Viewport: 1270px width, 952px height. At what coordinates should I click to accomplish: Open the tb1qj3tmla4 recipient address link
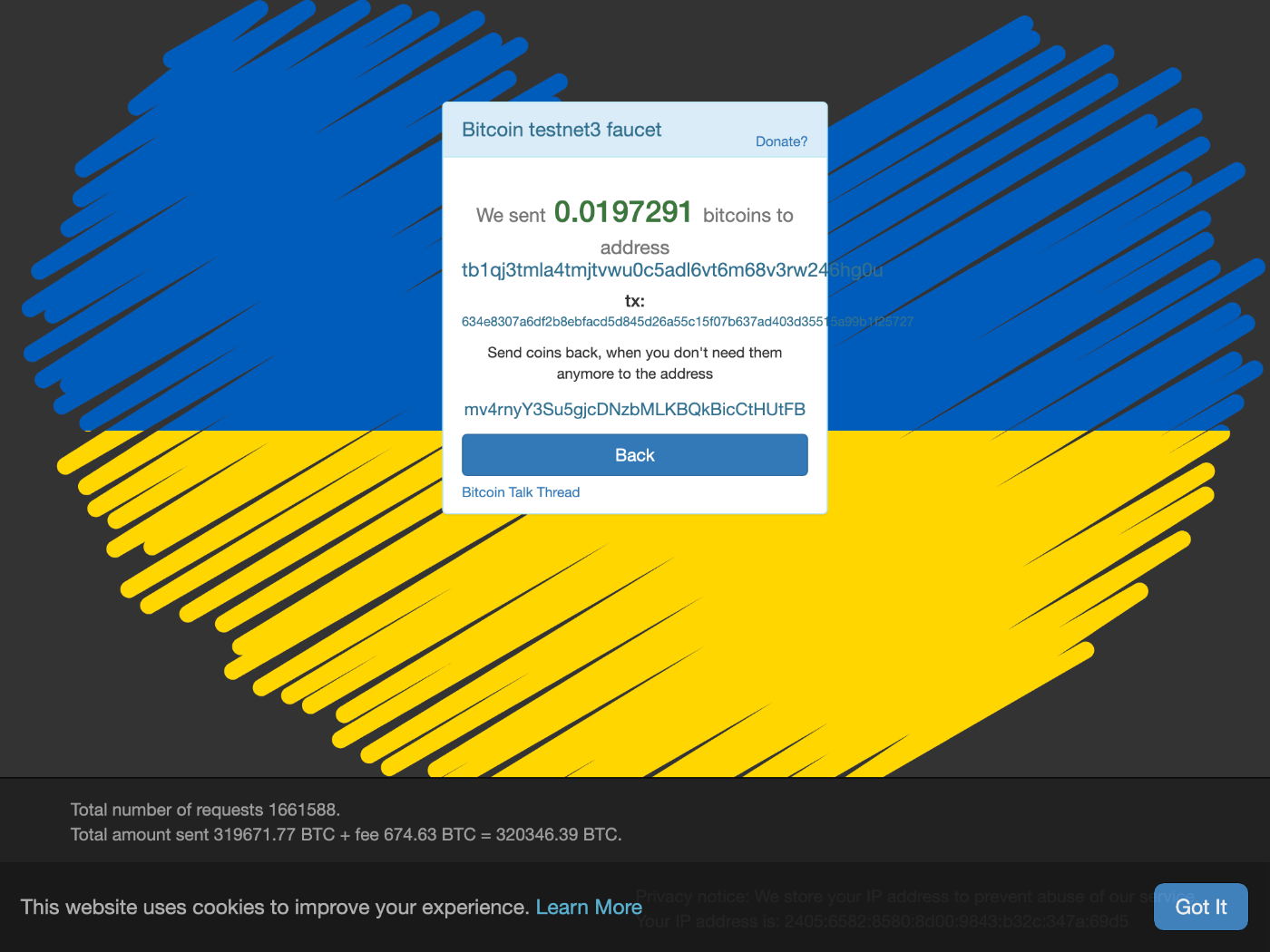coord(672,270)
